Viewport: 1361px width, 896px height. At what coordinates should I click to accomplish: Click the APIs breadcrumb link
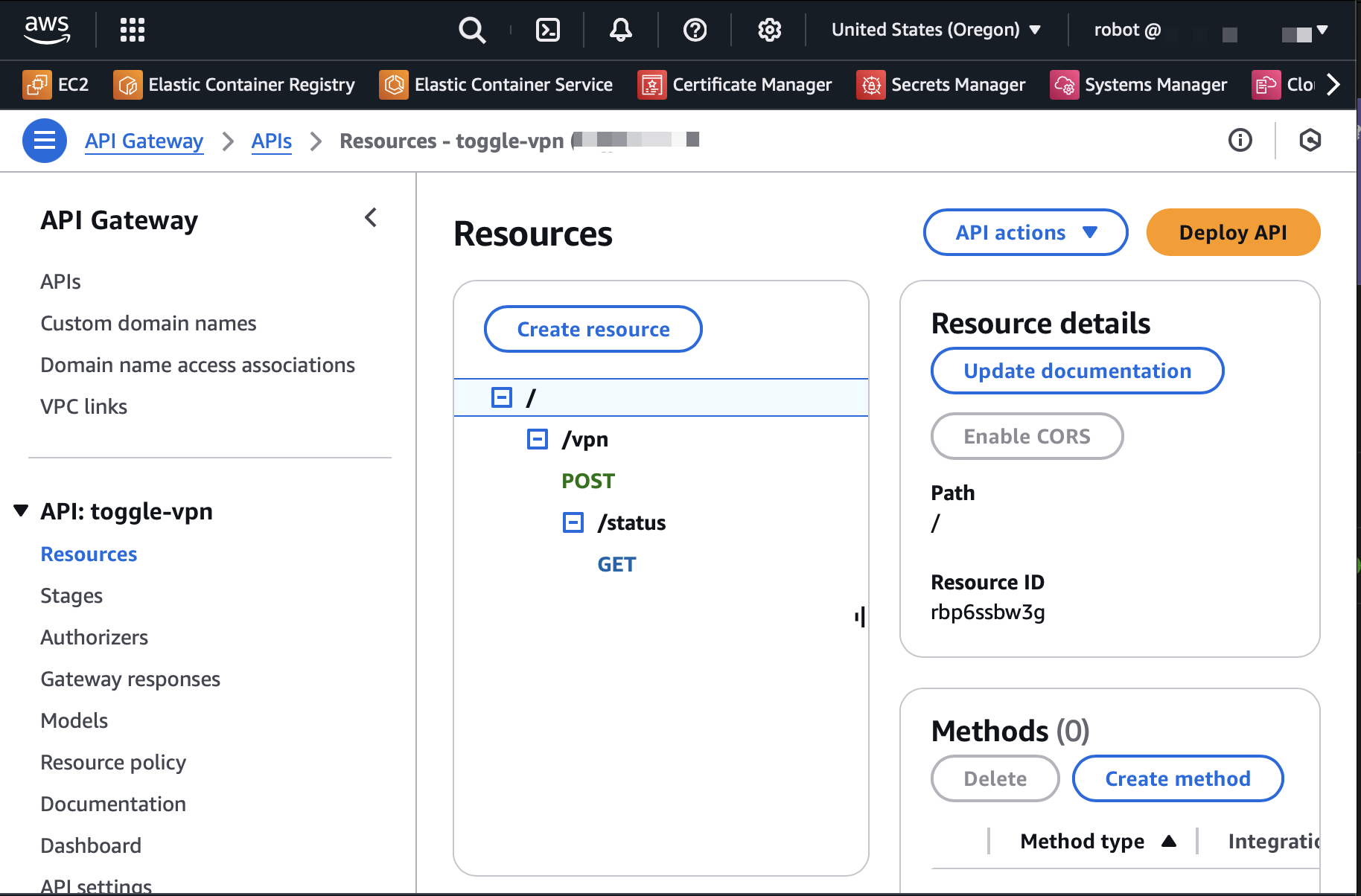click(x=272, y=141)
